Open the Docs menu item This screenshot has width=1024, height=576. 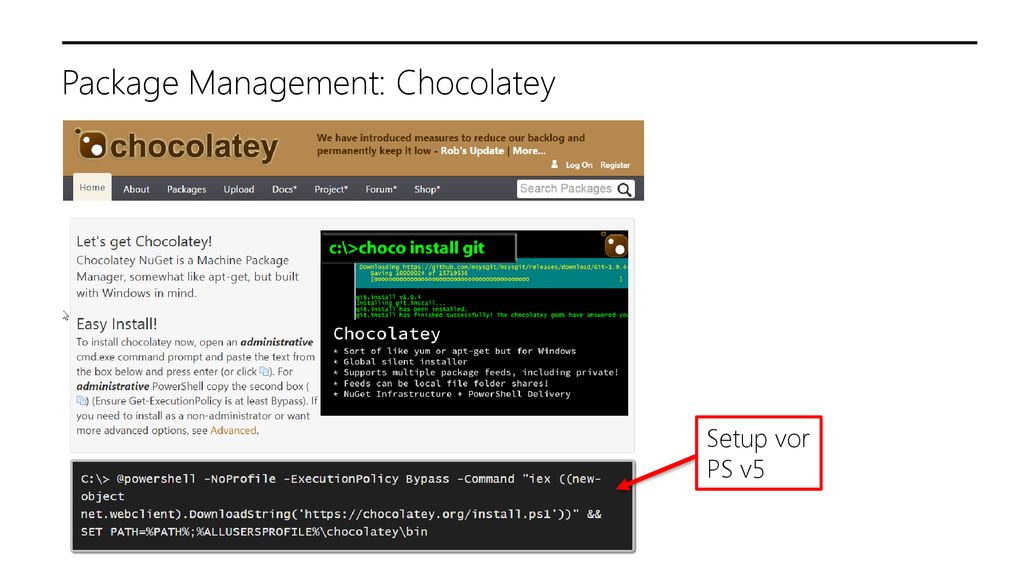point(284,189)
